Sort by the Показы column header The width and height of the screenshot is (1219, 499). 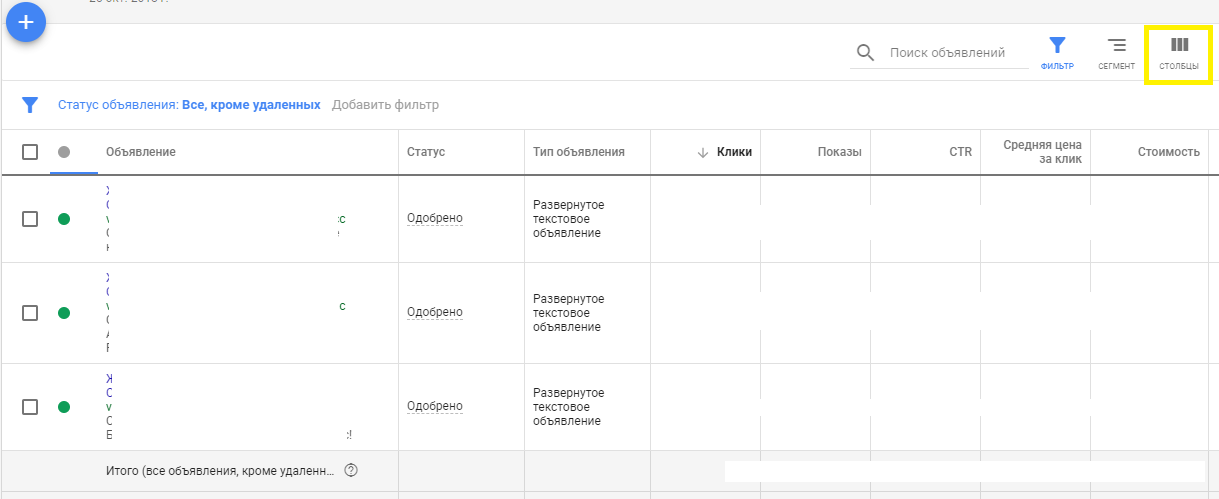[x=838, y=152]
